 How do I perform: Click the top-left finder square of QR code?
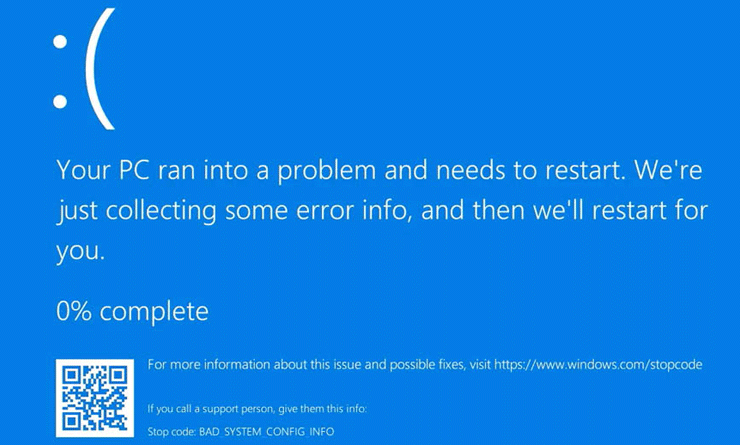(71, 375)
